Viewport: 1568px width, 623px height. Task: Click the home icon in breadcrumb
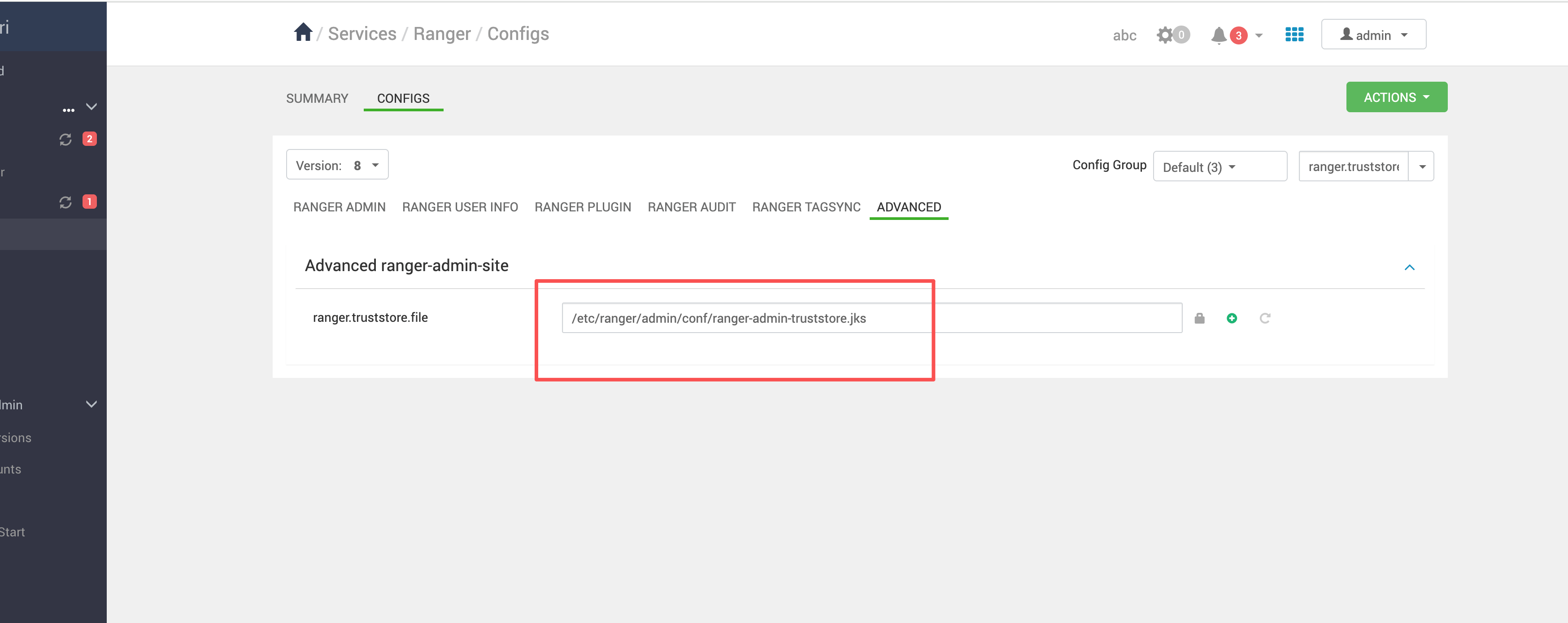pyautogui.click(x=302, y=32)
